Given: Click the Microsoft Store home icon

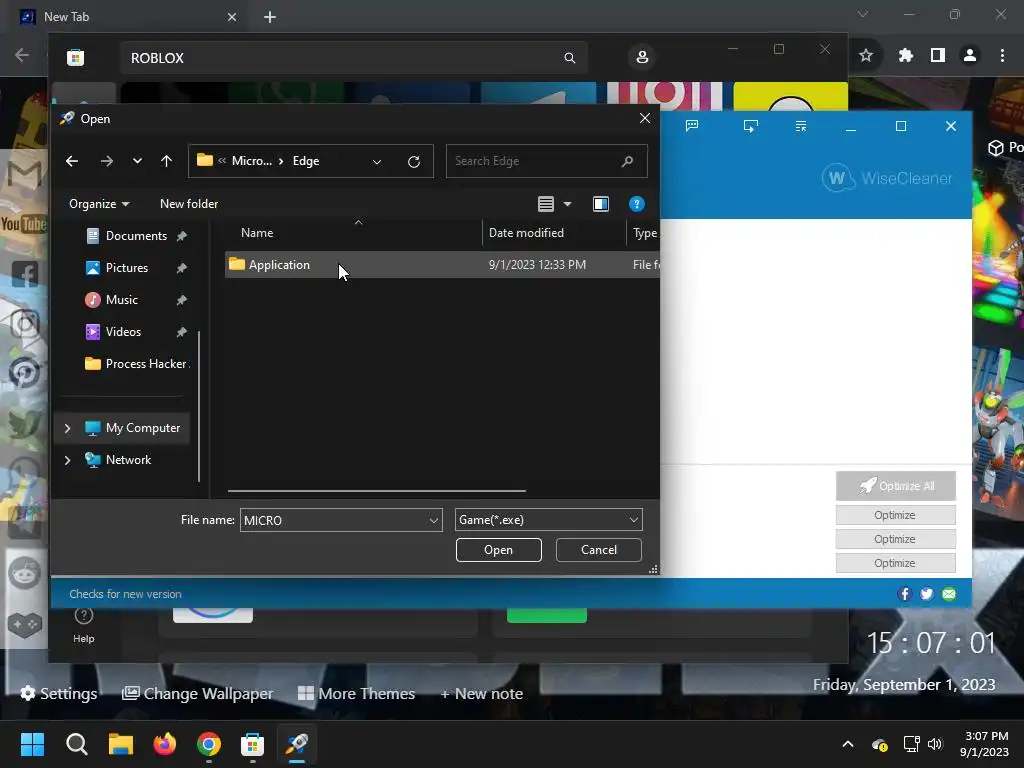Looking at the screenshot, I should pyautogui.click(x=76, y=57).
